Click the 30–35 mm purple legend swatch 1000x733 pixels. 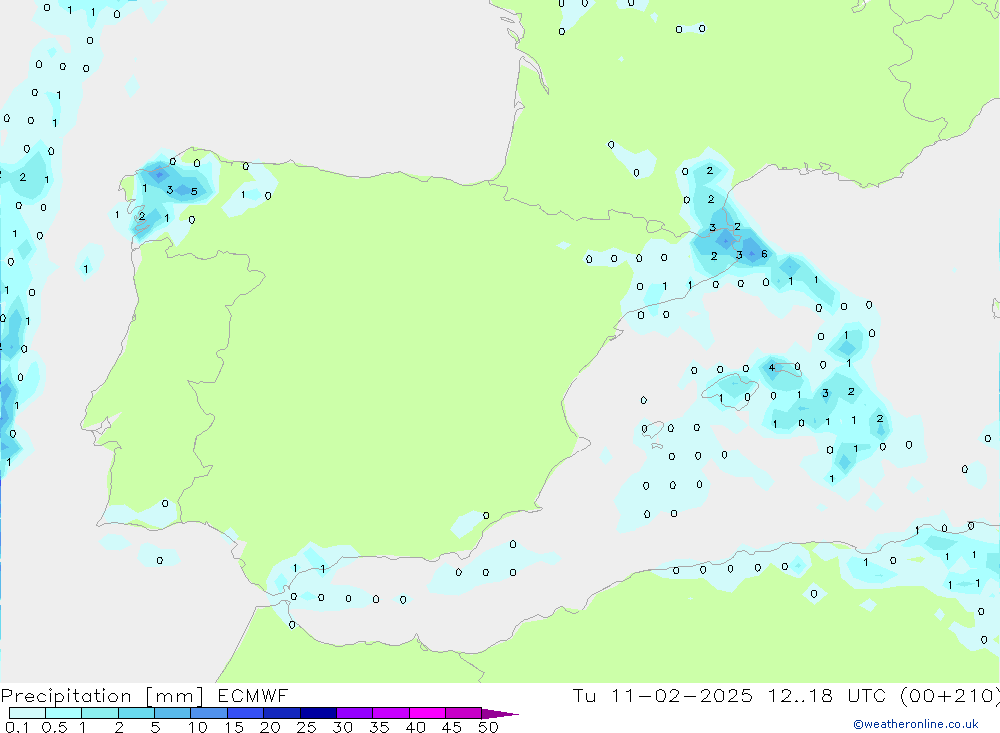(x=354, y=713)
